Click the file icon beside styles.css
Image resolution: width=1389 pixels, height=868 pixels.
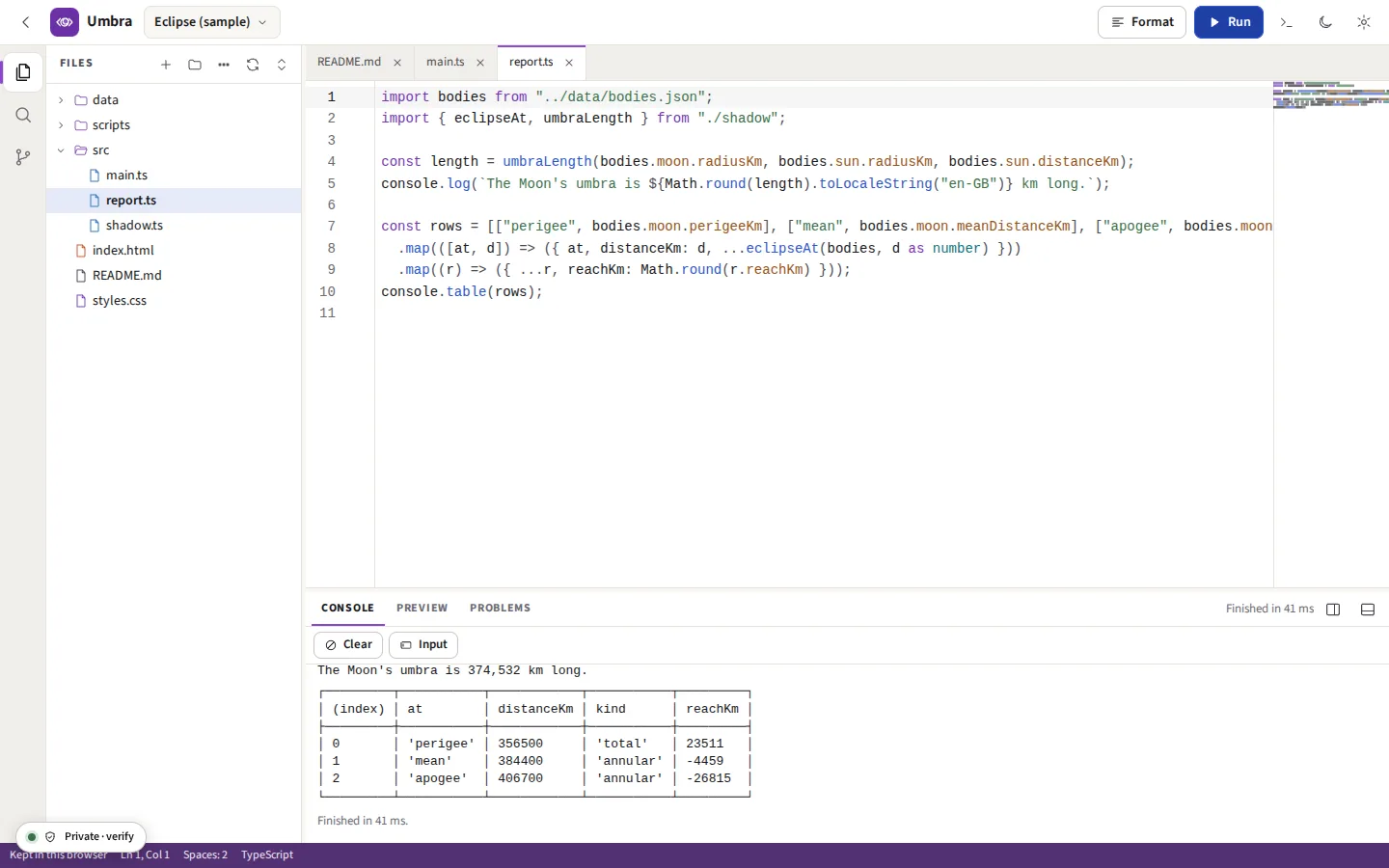click(81, 300)
